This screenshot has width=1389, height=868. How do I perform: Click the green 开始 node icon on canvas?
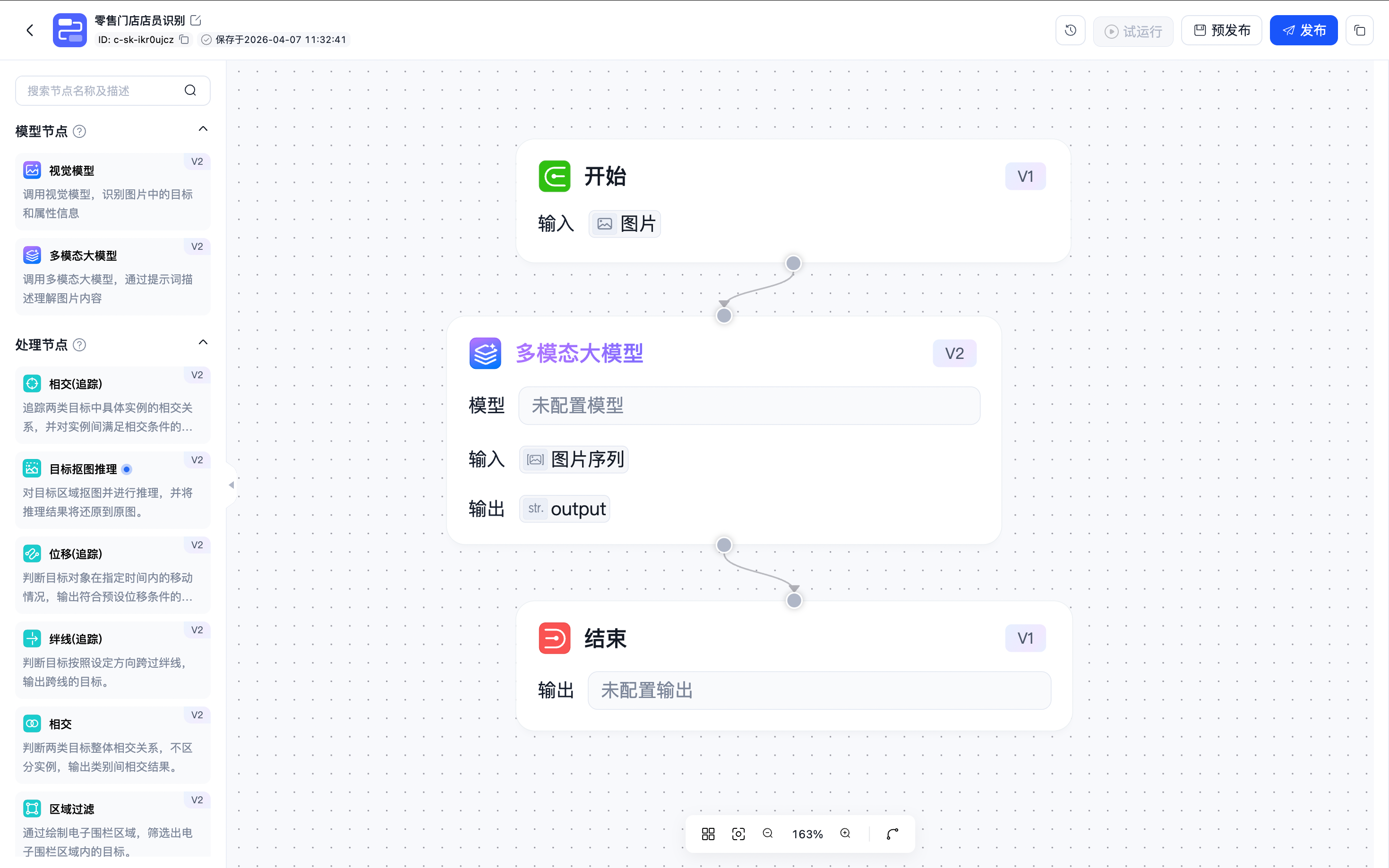point(554,176)
